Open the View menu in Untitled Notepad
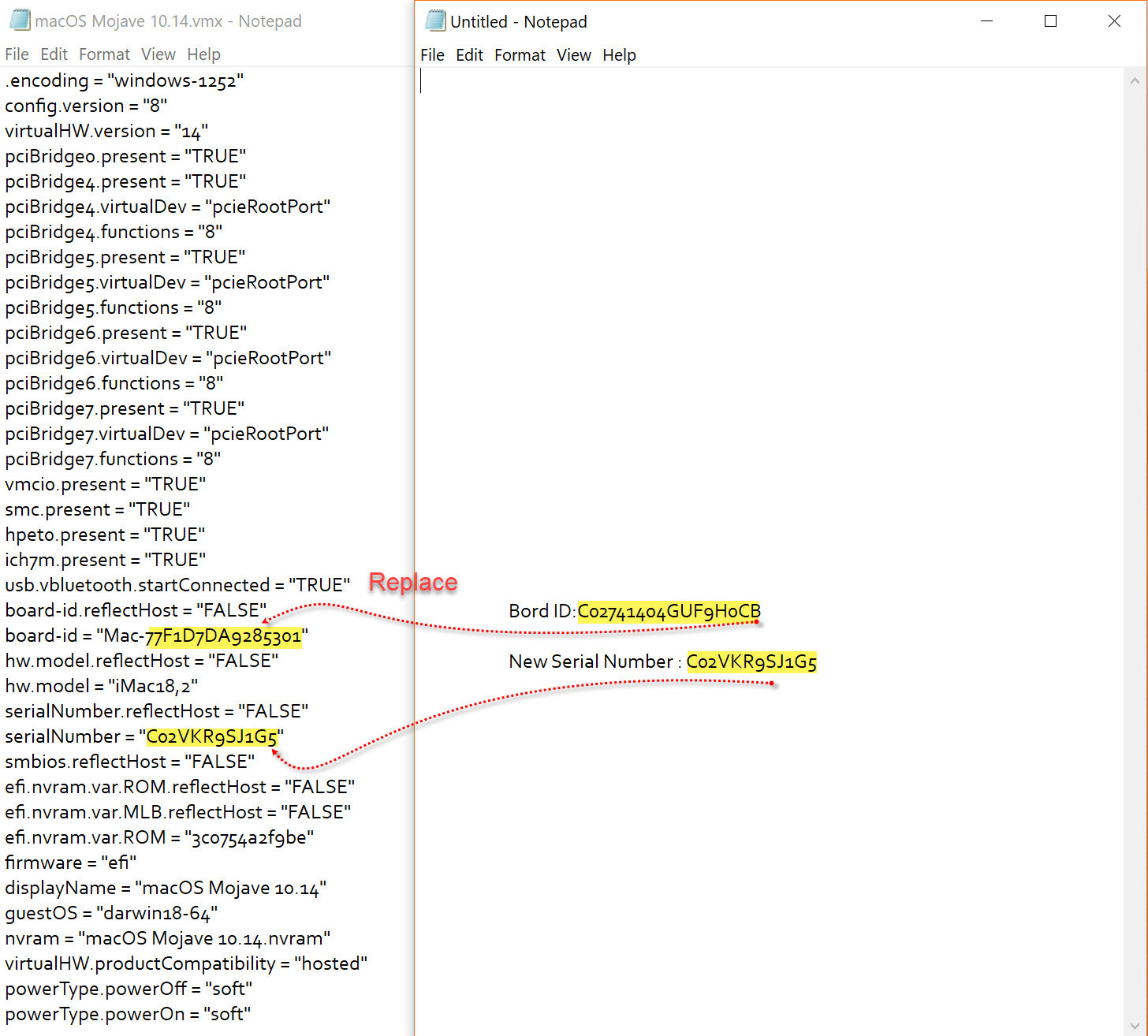Viewport: 1148px width, 1036px height. [x=574, y=55]
